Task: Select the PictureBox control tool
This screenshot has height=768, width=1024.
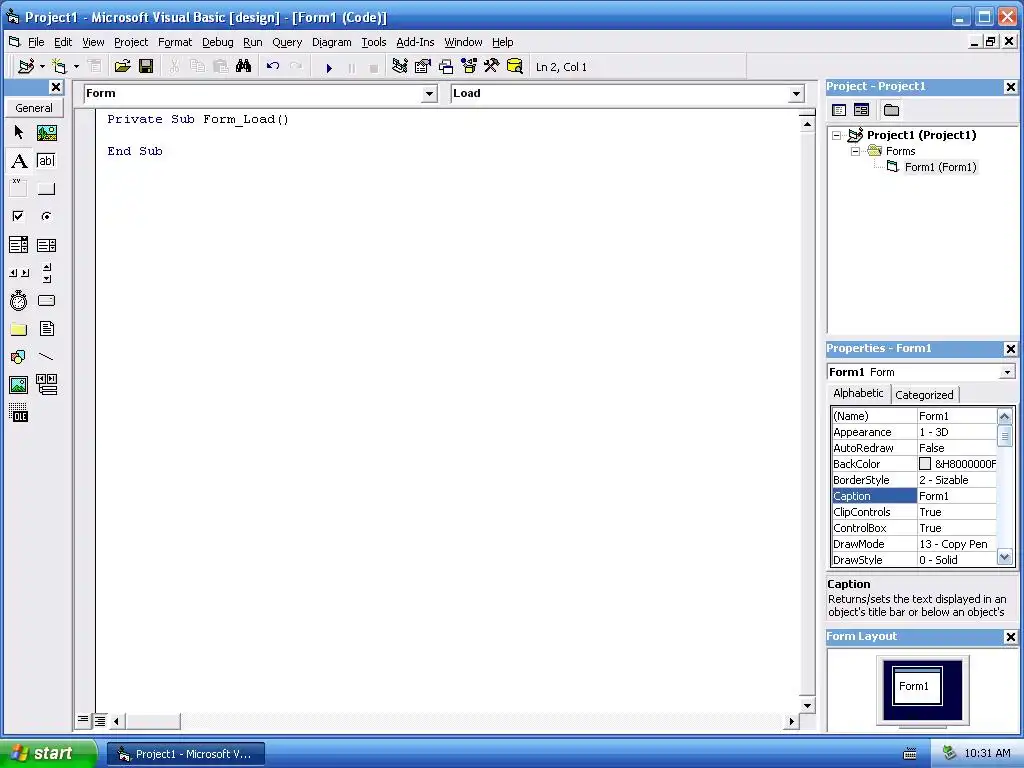Action: point(46,133)
